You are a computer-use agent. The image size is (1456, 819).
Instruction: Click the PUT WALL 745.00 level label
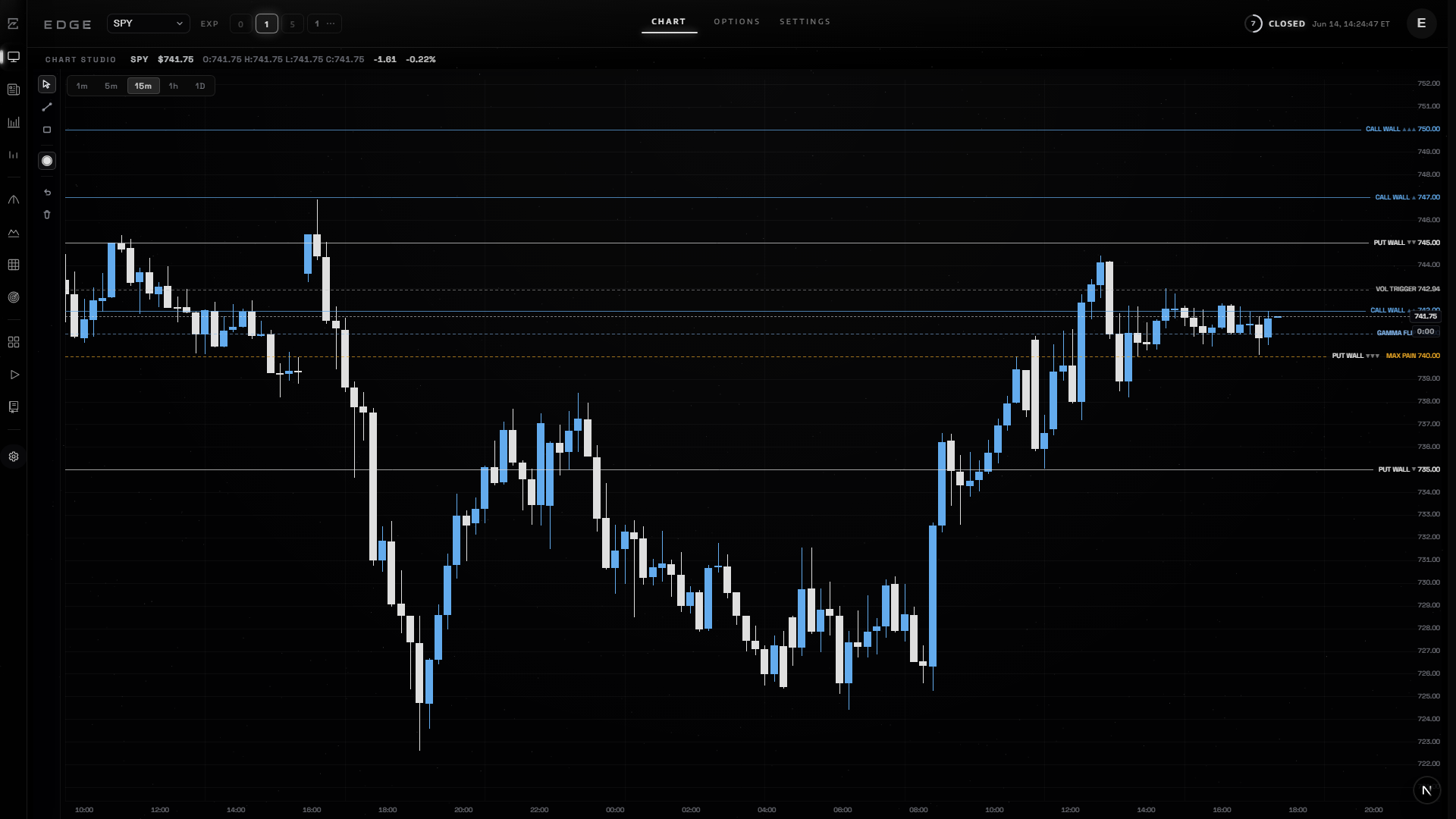(1407, 243)
